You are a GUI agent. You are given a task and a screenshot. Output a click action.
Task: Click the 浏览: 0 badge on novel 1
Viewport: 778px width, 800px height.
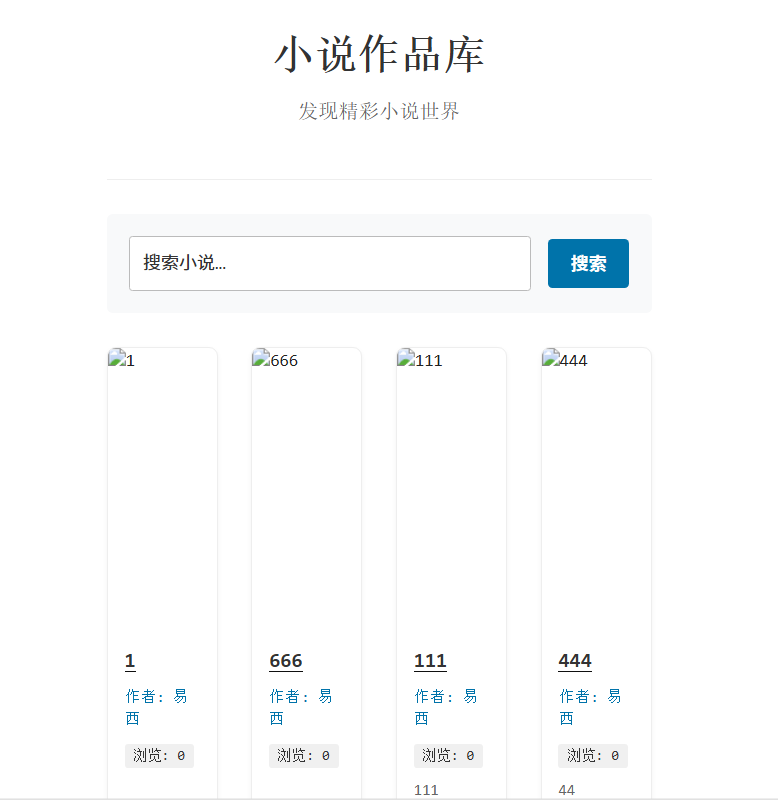click(159, 756)
